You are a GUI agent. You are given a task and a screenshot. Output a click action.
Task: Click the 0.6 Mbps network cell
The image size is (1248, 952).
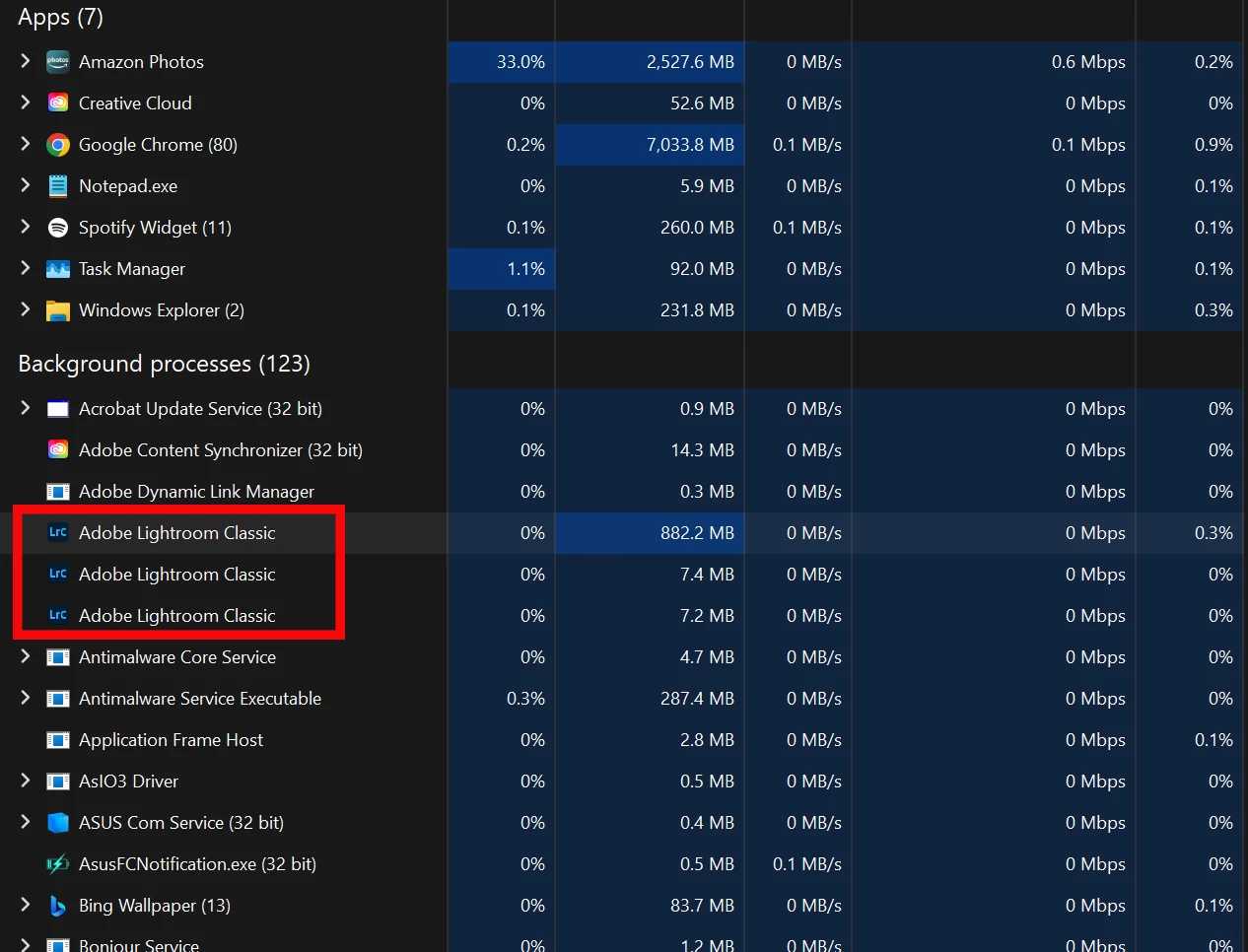click(x=994, y=62)
